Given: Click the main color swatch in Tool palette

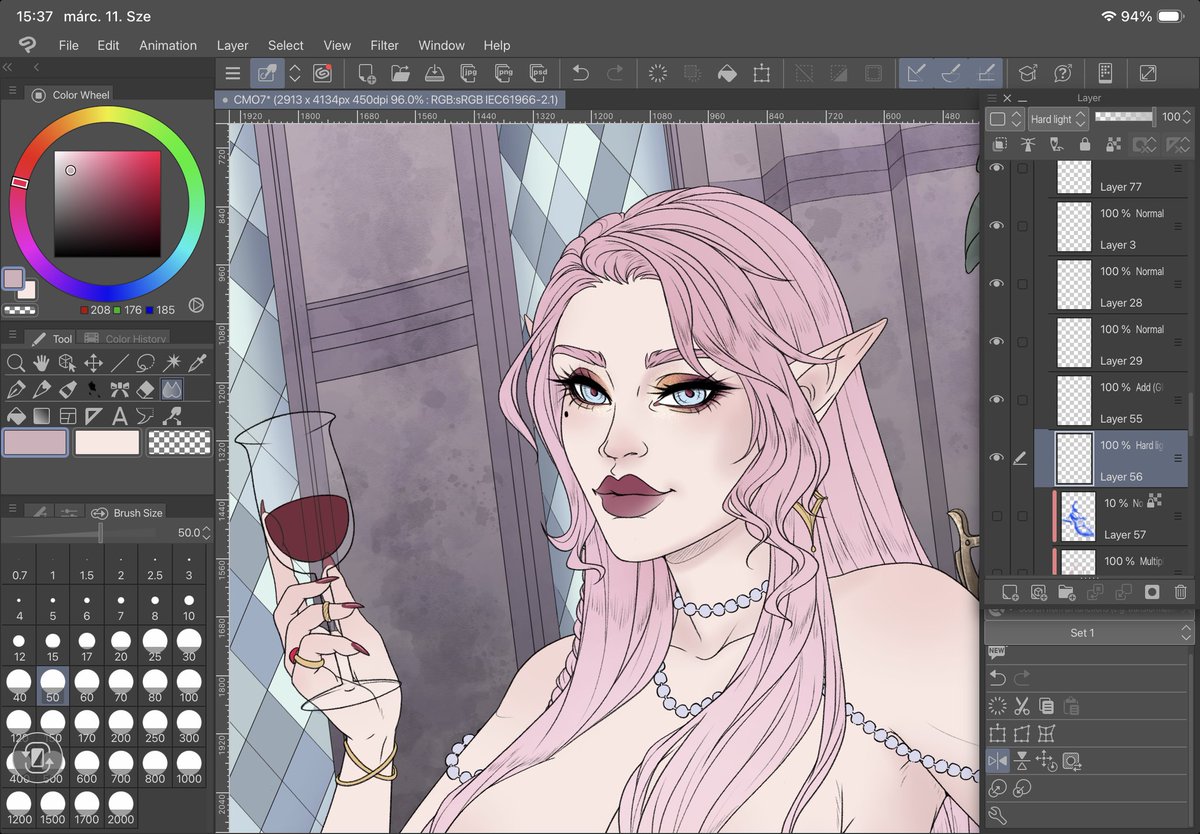Looking at the screenshot, I should pos(36,442).
